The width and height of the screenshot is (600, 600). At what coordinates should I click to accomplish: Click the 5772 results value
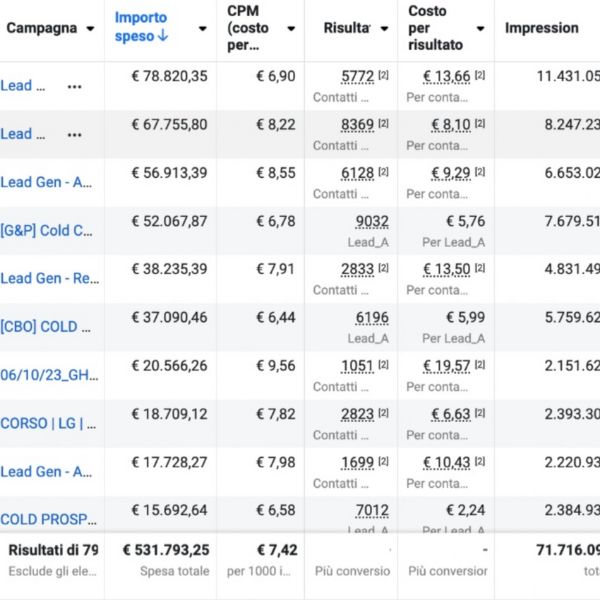pyautogui.click(x=357, y=77)
